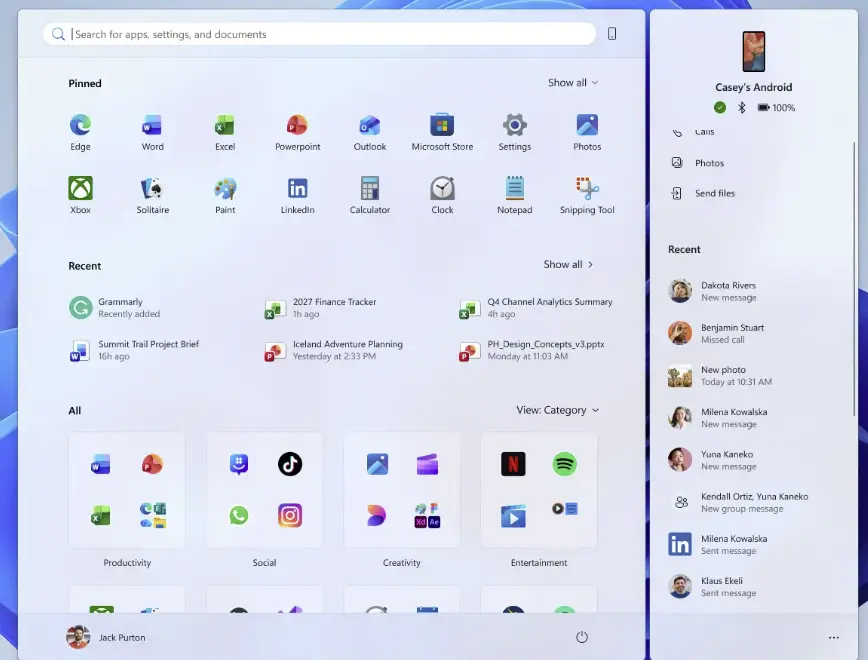
Task: Click the search apps, settings, and documents field
Action: tap(319, 34)
